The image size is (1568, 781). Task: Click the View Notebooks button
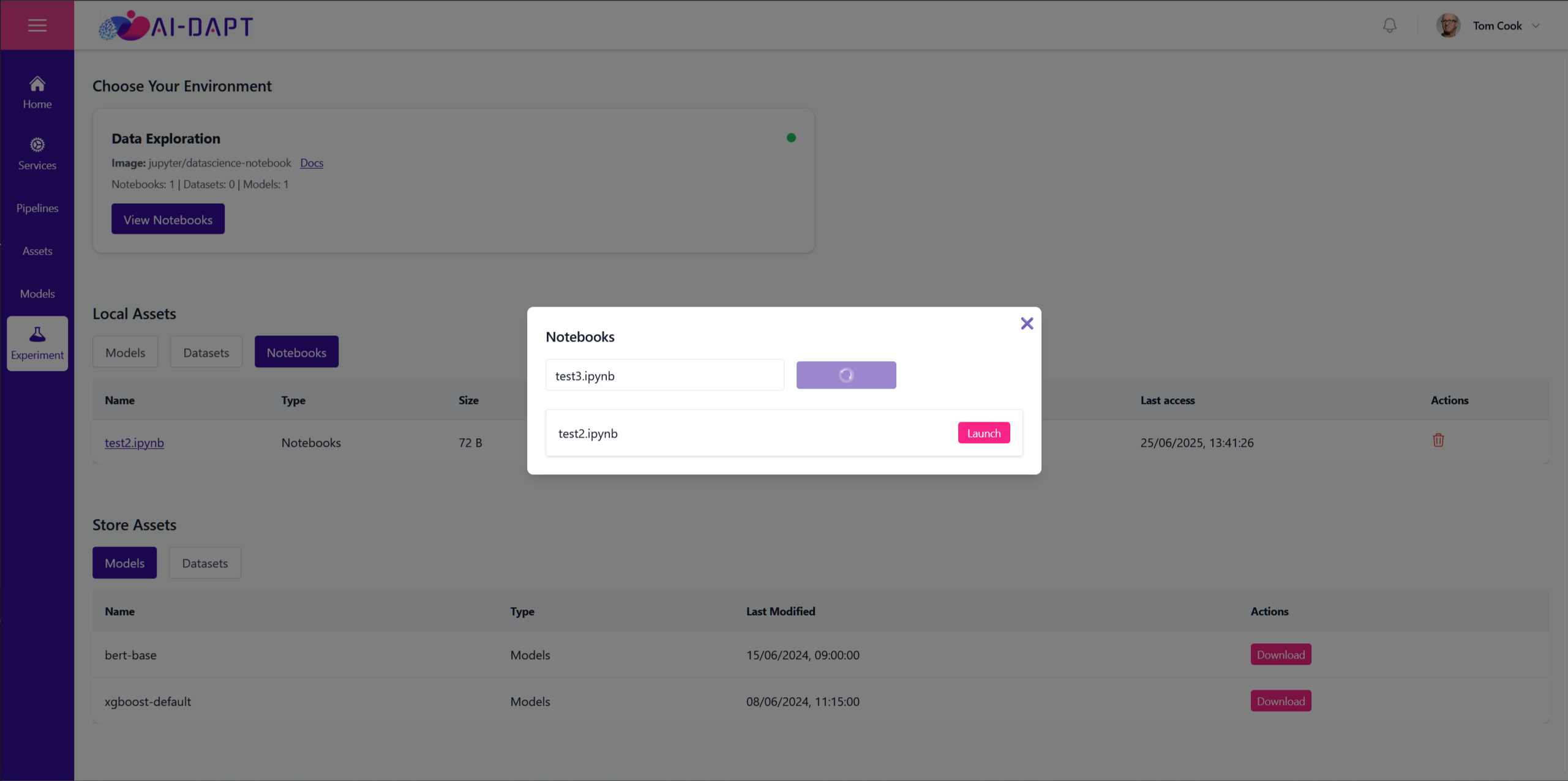(168, 219)
